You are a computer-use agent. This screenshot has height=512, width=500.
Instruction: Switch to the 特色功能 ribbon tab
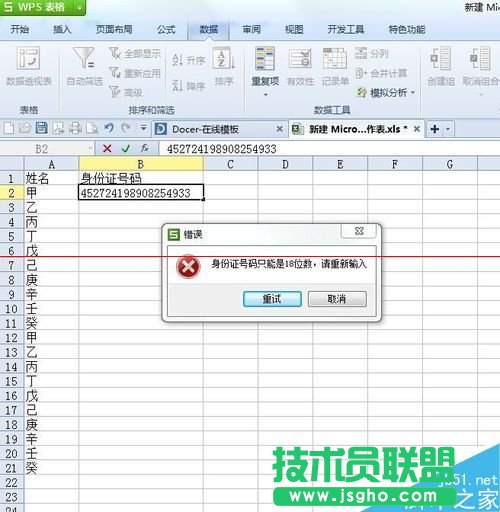(x=407, y=30)
